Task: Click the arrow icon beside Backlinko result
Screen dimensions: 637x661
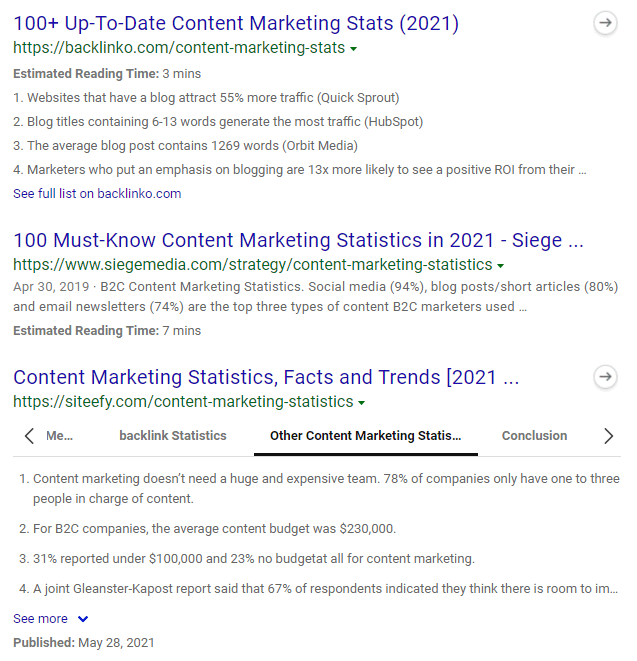Action: (605, 23)
